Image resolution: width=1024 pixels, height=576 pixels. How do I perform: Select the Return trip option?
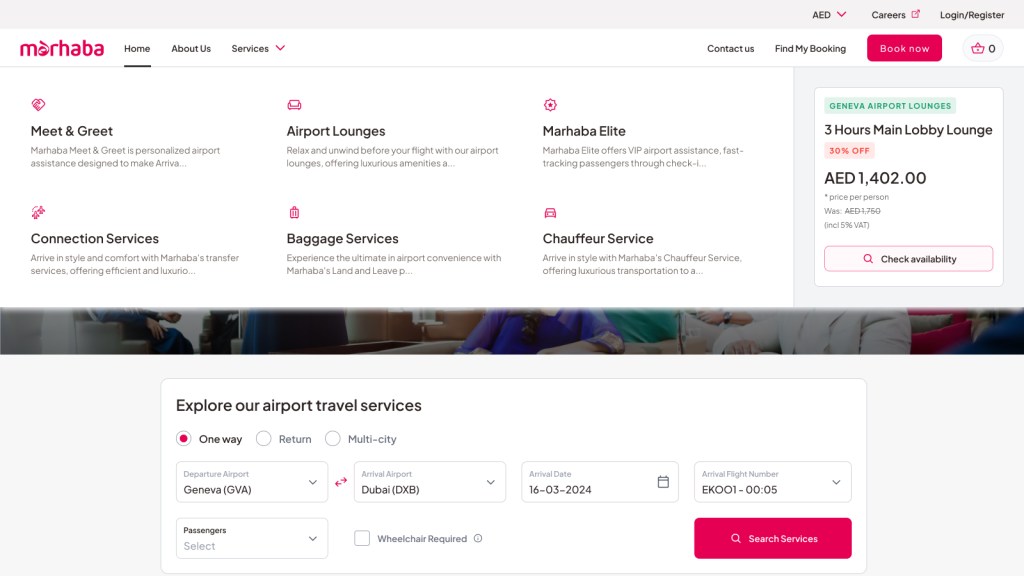point(264,439)
